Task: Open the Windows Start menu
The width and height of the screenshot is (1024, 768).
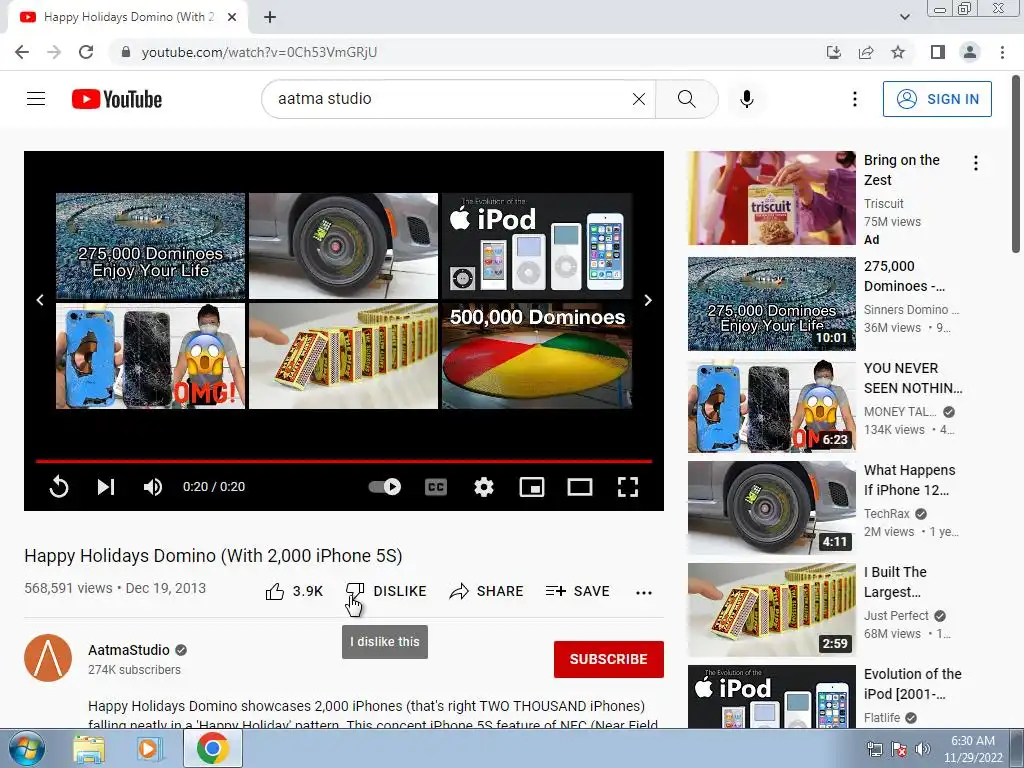Action: pos(27,748)
